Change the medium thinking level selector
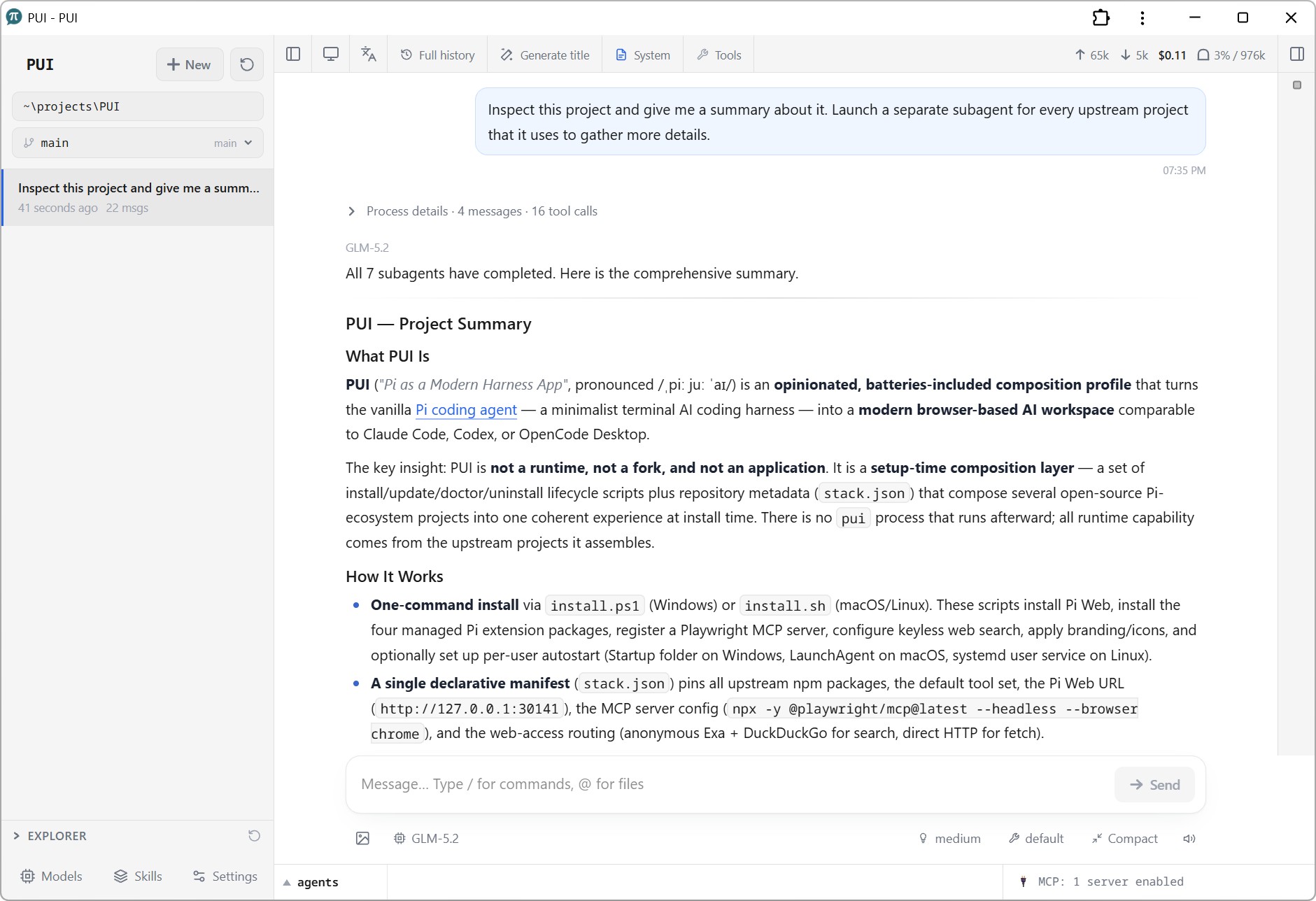1316x901 pixels. tap(949, 839)
